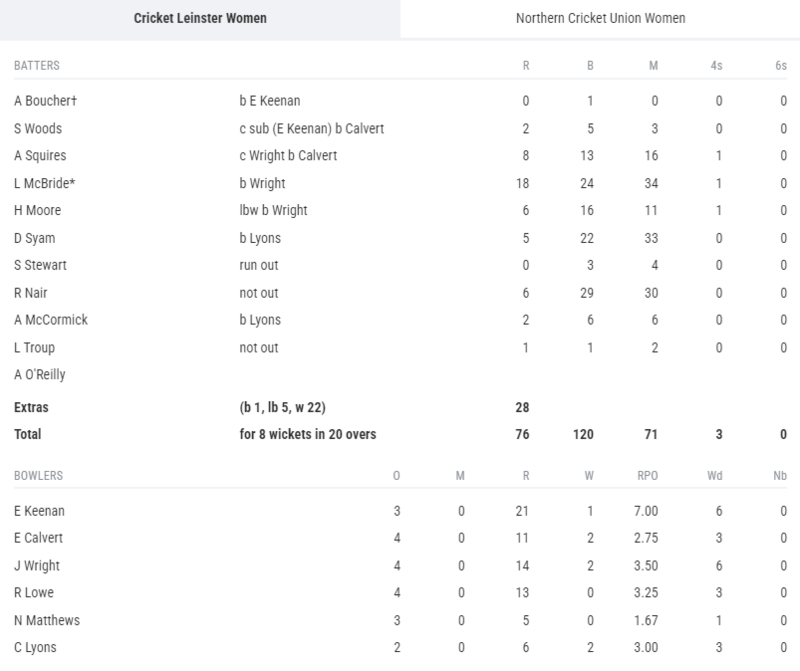Viewport: 800px width, 671px height.
Task: Open R Nair's player profile
Action: pos(31,293)
